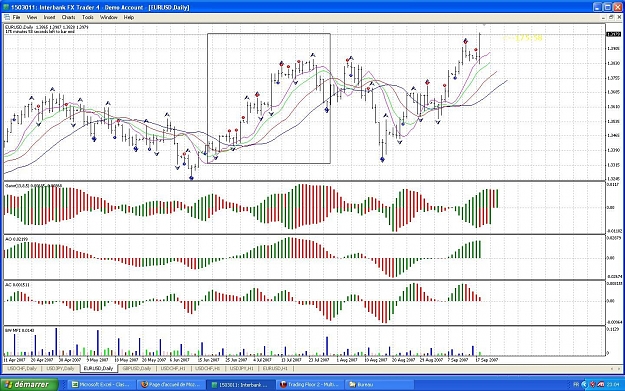The image size is (625, 391).
Task: Select the 1503011: Interbank taskbar button
Action: tap(240, 385)
